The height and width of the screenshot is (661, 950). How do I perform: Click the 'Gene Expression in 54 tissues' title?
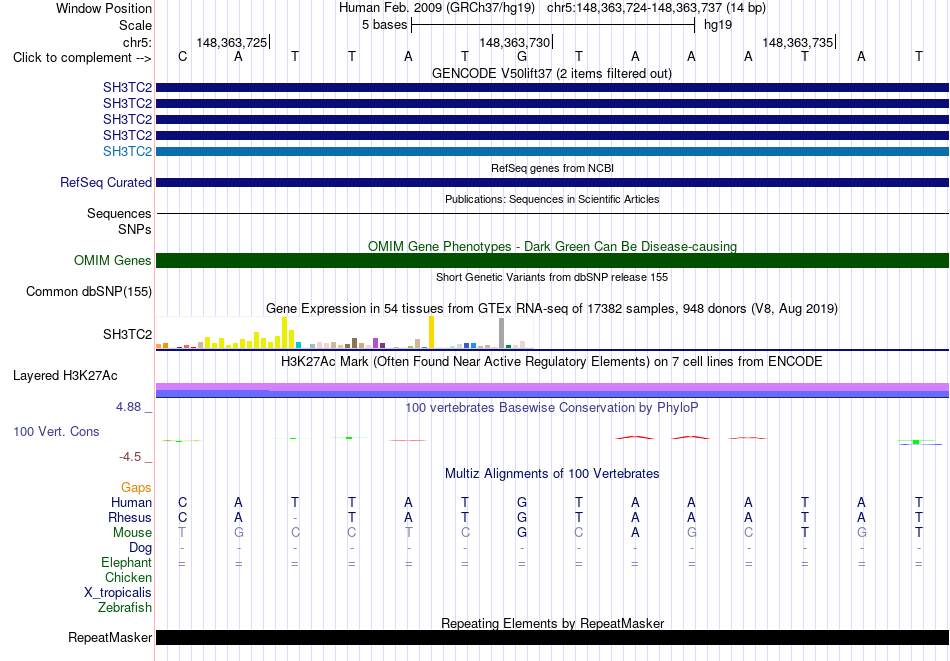coord(552,309)
